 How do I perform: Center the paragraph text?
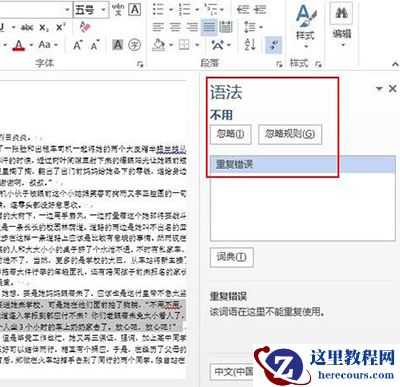(175, 27)
